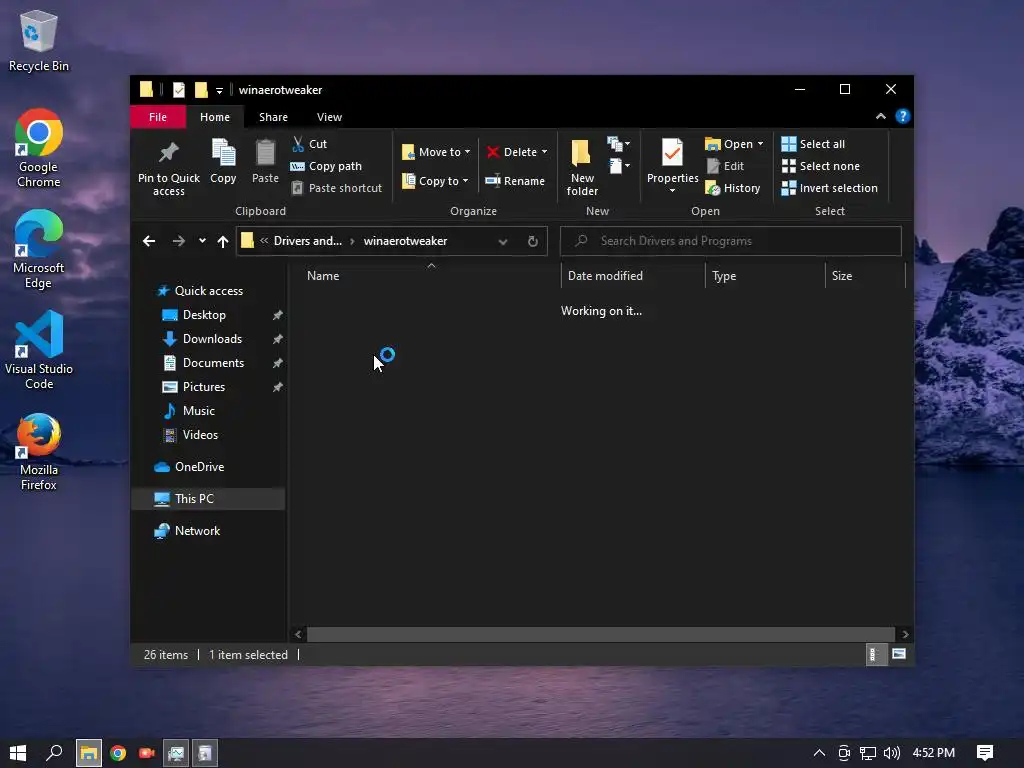Screen dimensions: 1024x768
Task: Switch to Home ribbon tab
Action: pyautogui.click(x=215, y=117)
